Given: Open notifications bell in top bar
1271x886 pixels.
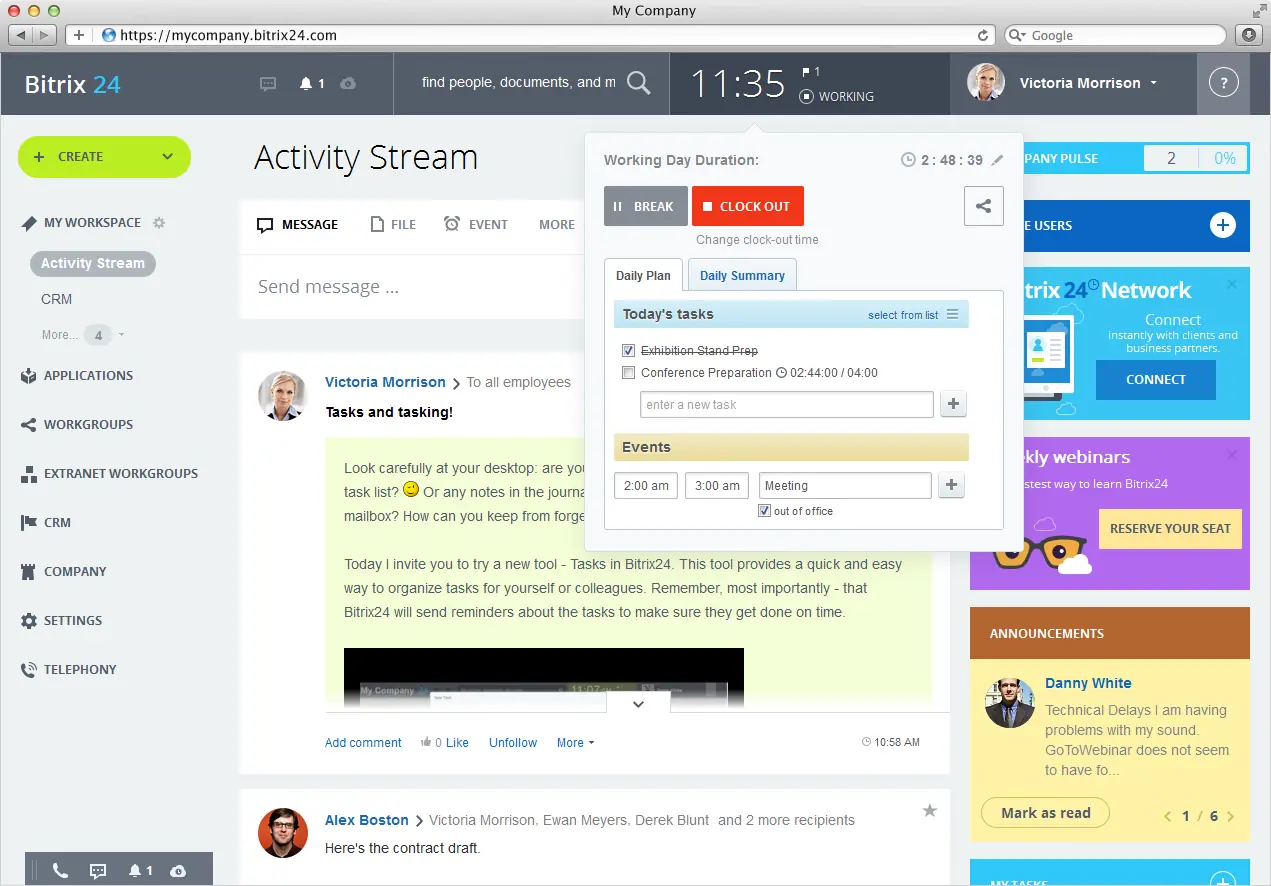Looking at the screenshot, I should pos(306,84).
